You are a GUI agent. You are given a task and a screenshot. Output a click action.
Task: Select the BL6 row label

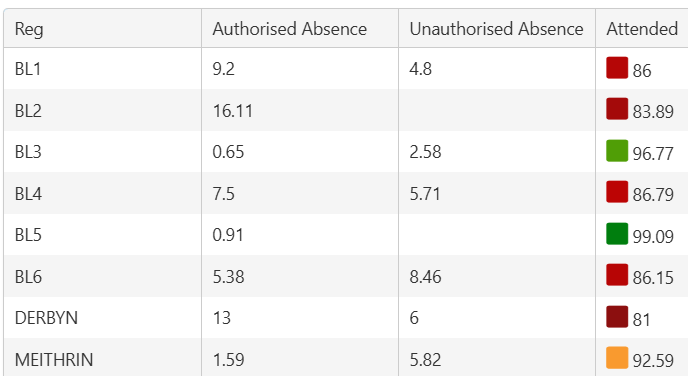pyautogui.click(x=28, y=276)
